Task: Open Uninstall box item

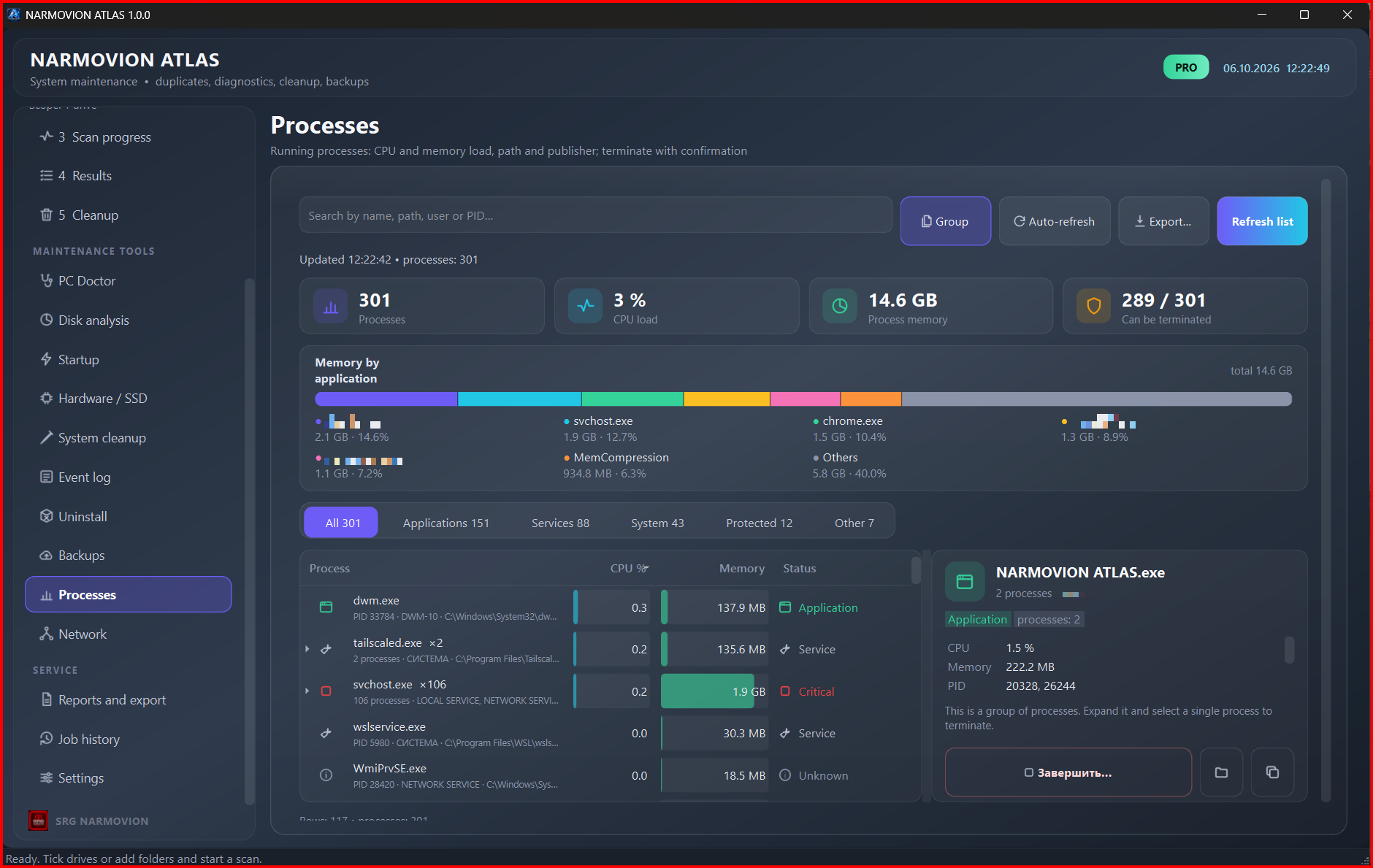Action: click(129, 516)
